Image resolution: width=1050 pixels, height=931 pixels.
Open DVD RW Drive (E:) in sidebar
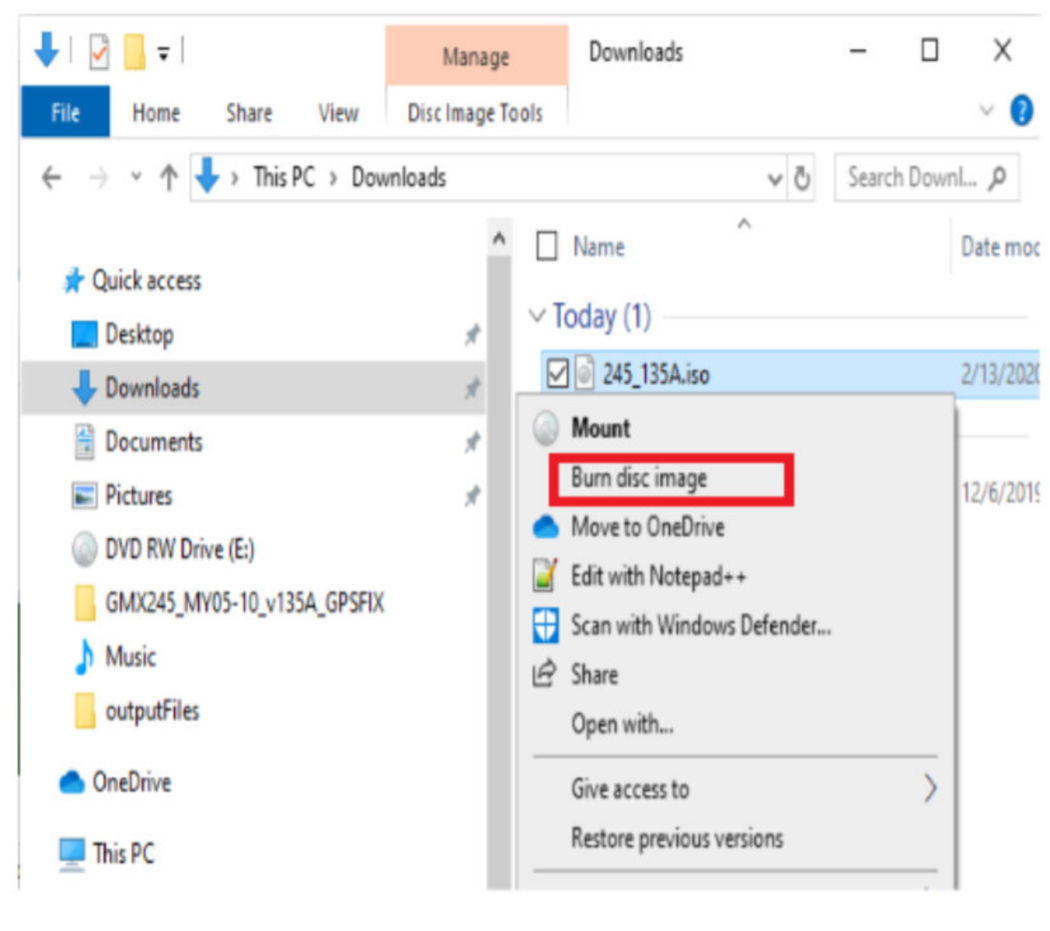pos(180,549)
